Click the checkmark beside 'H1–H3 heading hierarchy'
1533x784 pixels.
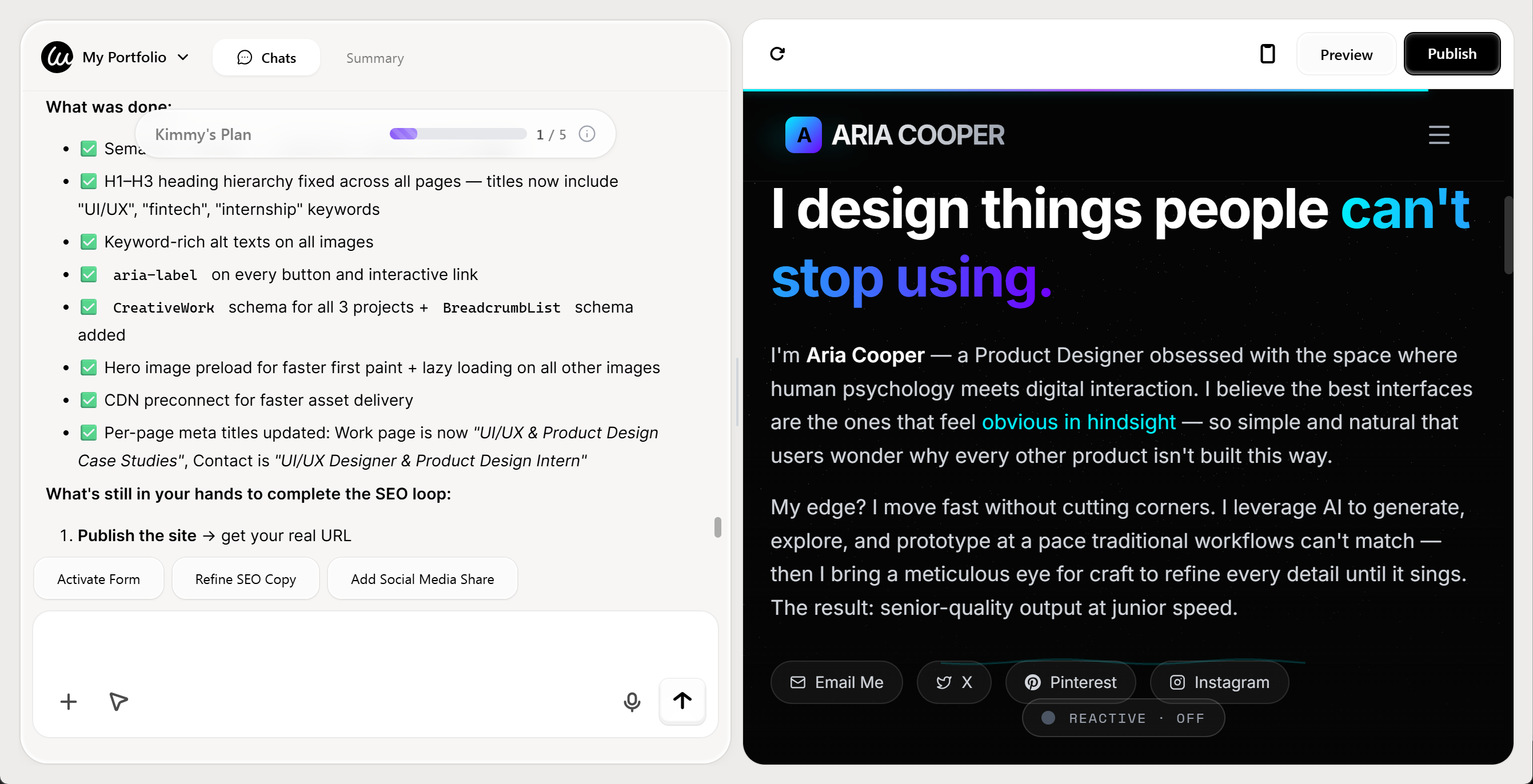[x=89, y=181]
